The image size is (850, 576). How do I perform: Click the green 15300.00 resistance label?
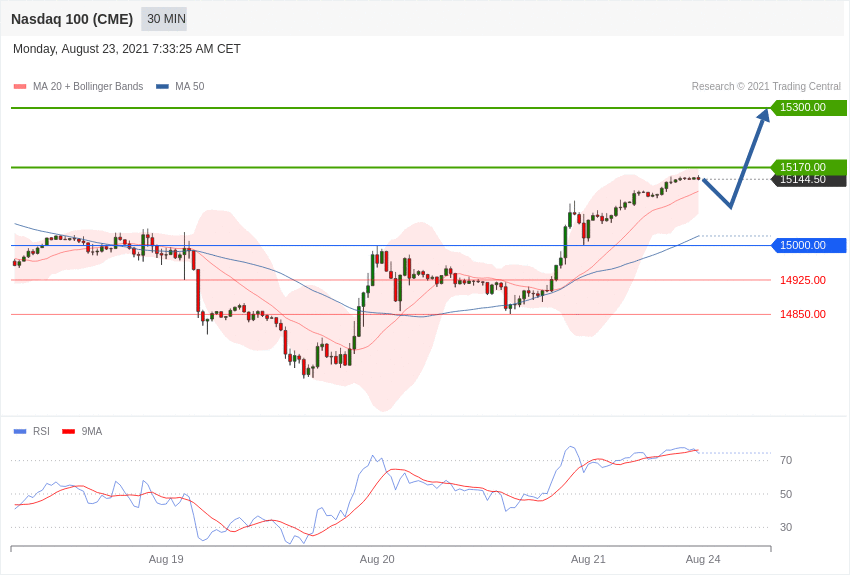coord(808,108)
